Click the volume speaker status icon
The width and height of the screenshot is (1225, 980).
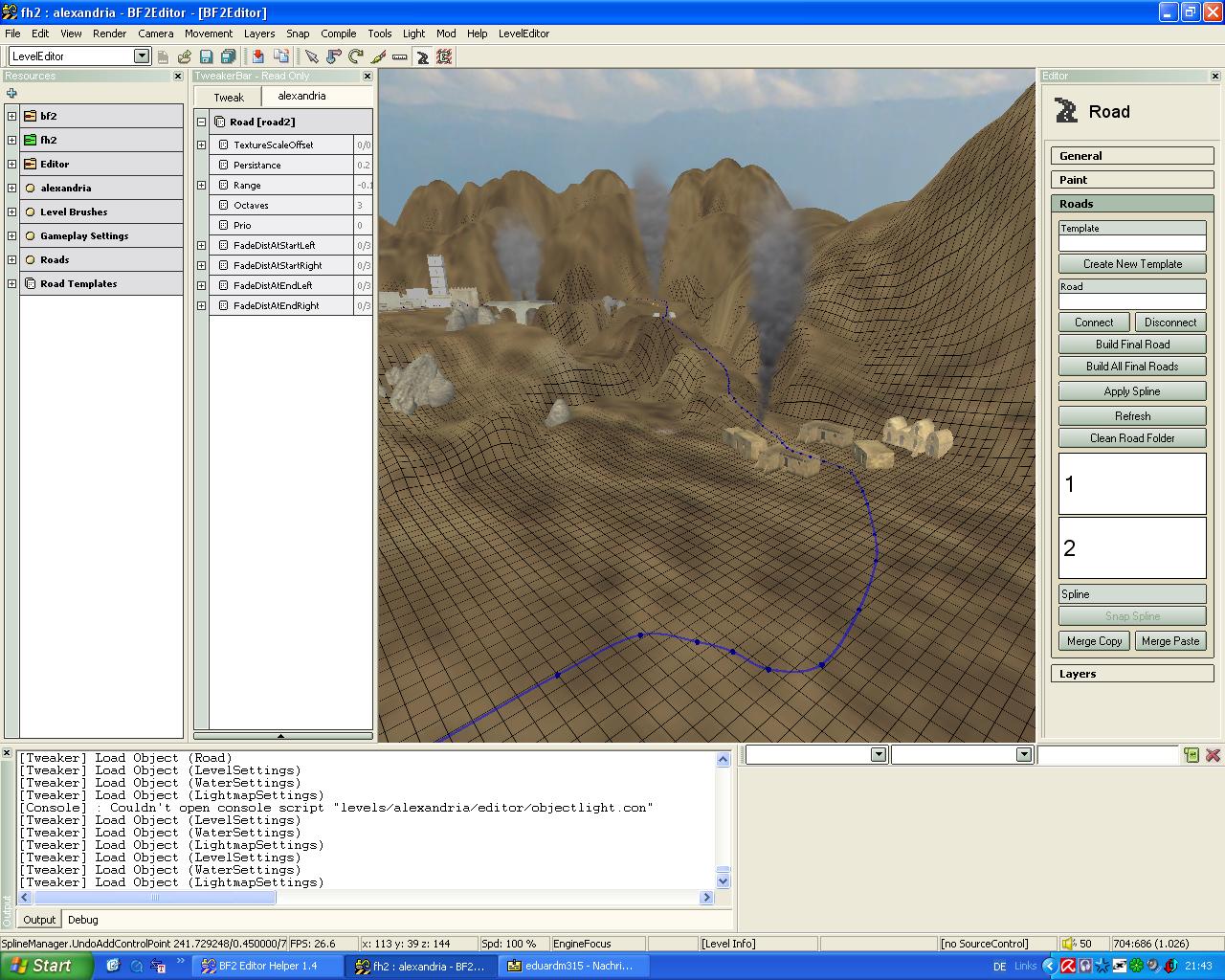point(1070,944)
